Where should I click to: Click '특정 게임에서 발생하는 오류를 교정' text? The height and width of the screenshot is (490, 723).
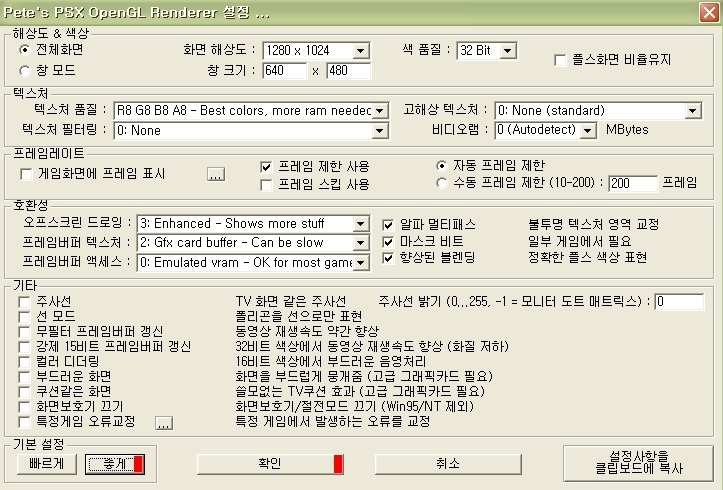332,421
